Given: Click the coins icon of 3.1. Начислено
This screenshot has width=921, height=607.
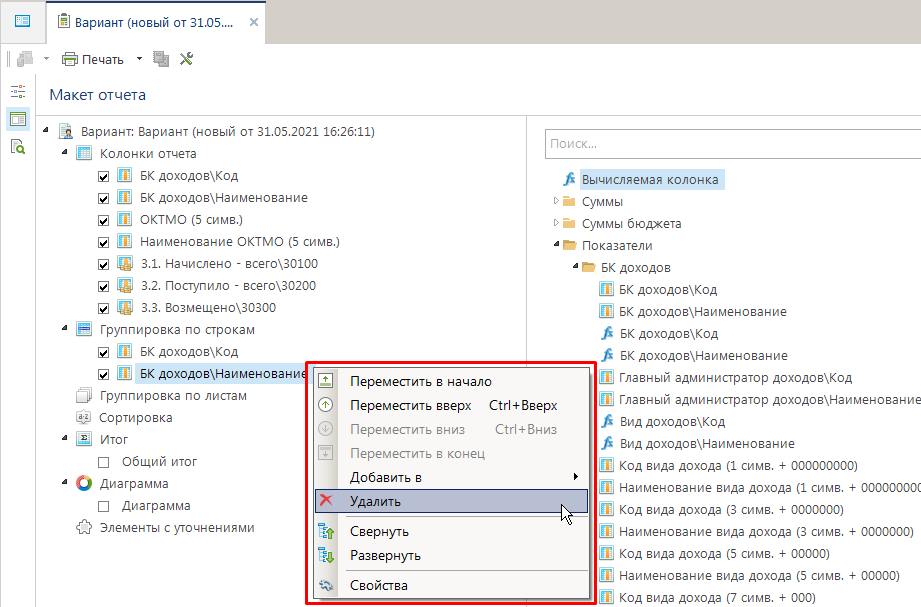Looking at the screenshot, I should coord(124,263).
